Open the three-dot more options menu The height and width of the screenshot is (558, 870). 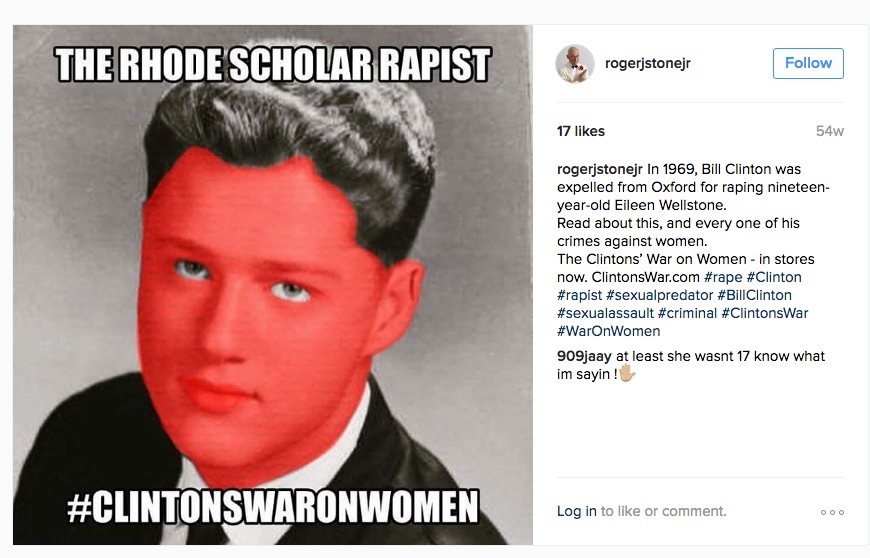(x=832, y=512)
